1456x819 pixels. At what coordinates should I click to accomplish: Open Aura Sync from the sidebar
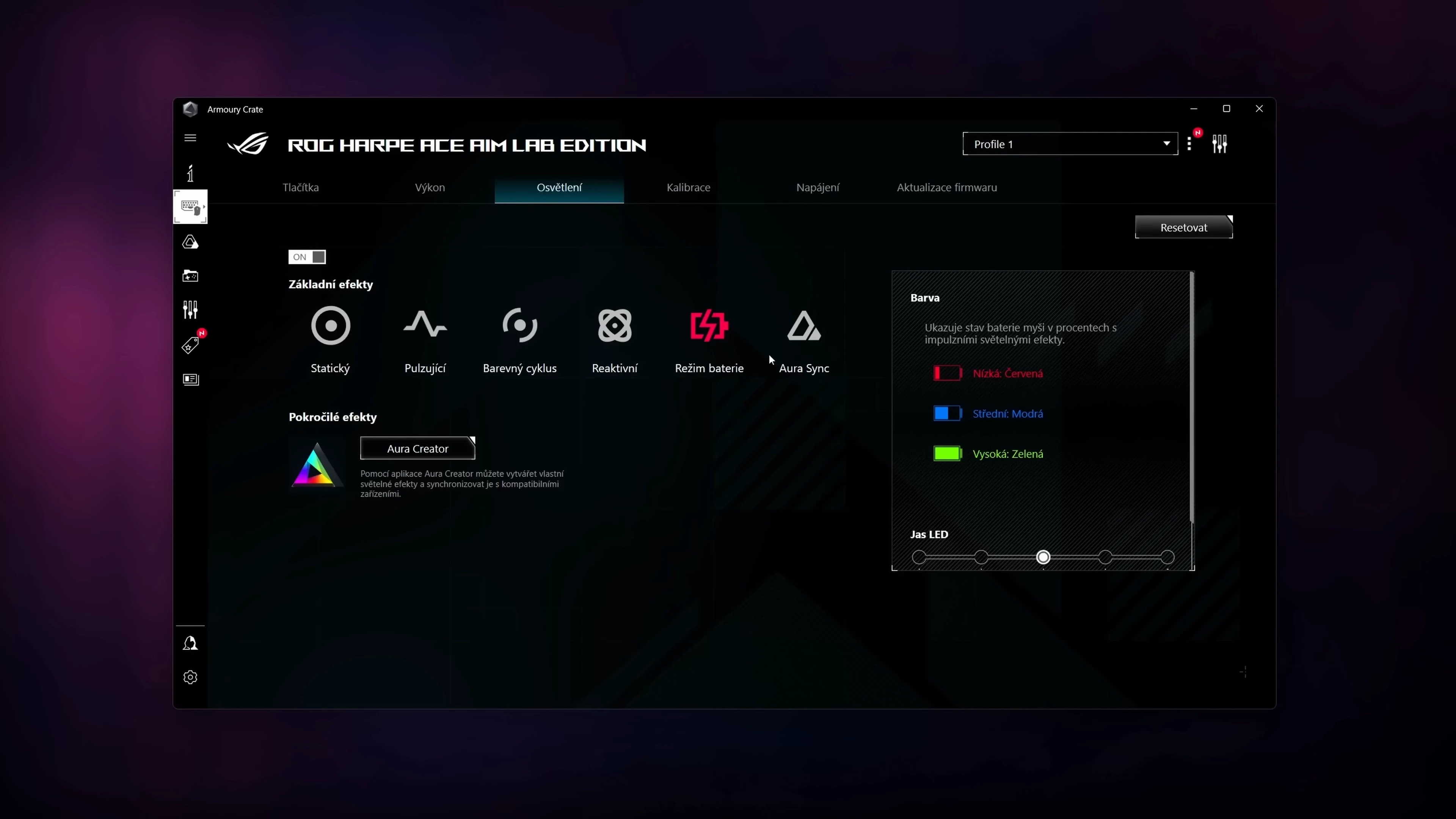pos(190,242)
